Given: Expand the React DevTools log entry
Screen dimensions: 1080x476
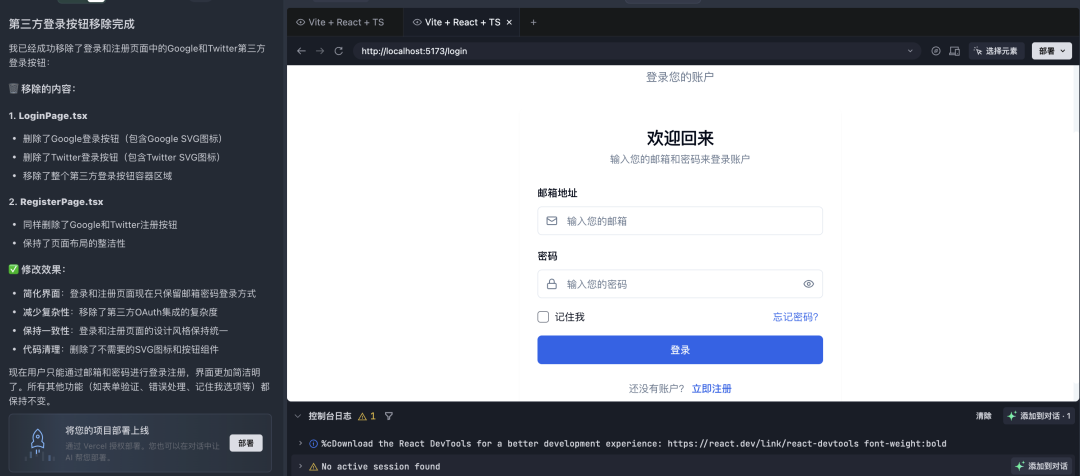Looking at the screenshot, I should point(300,444).
